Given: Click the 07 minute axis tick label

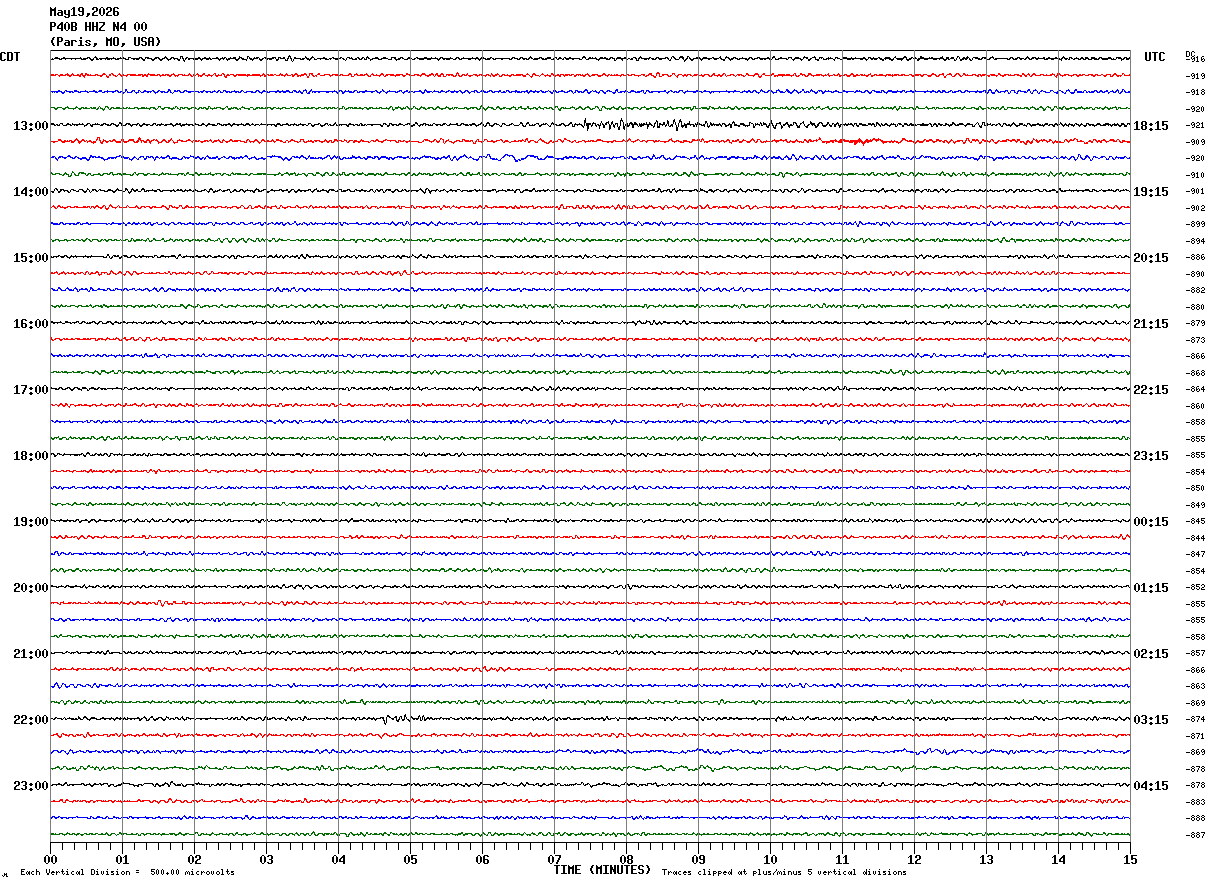Looking at the screenshot, I should coord(554,859).
